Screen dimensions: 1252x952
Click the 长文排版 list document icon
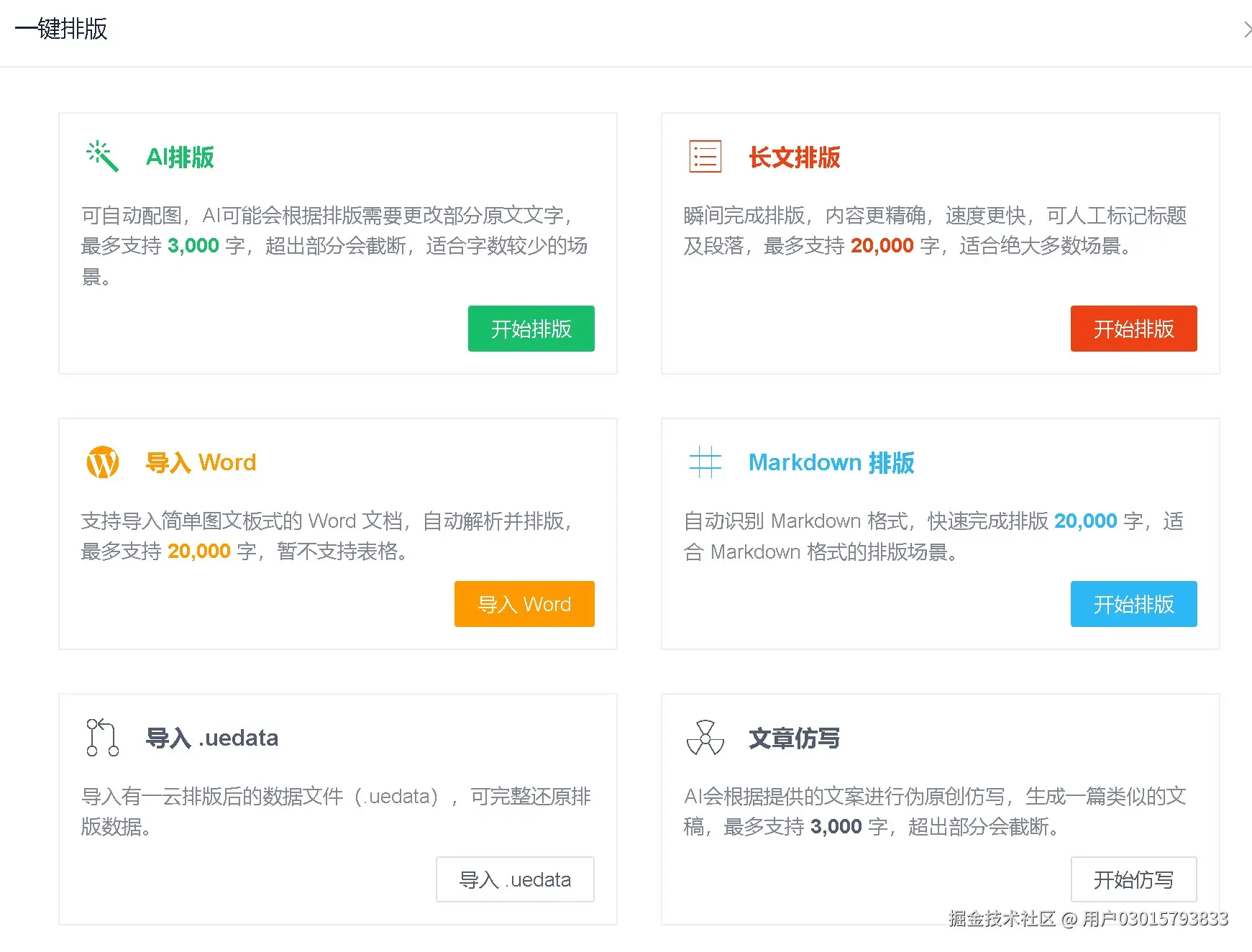pyautogui.click(x=705, y=156)
